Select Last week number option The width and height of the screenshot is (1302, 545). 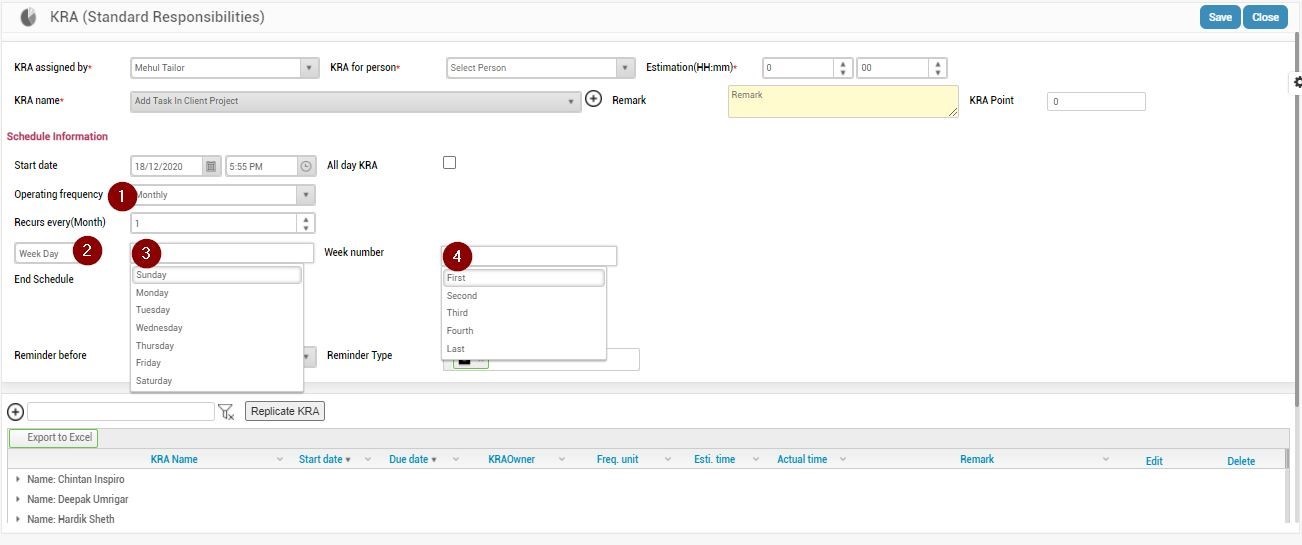tap(524, 349)
